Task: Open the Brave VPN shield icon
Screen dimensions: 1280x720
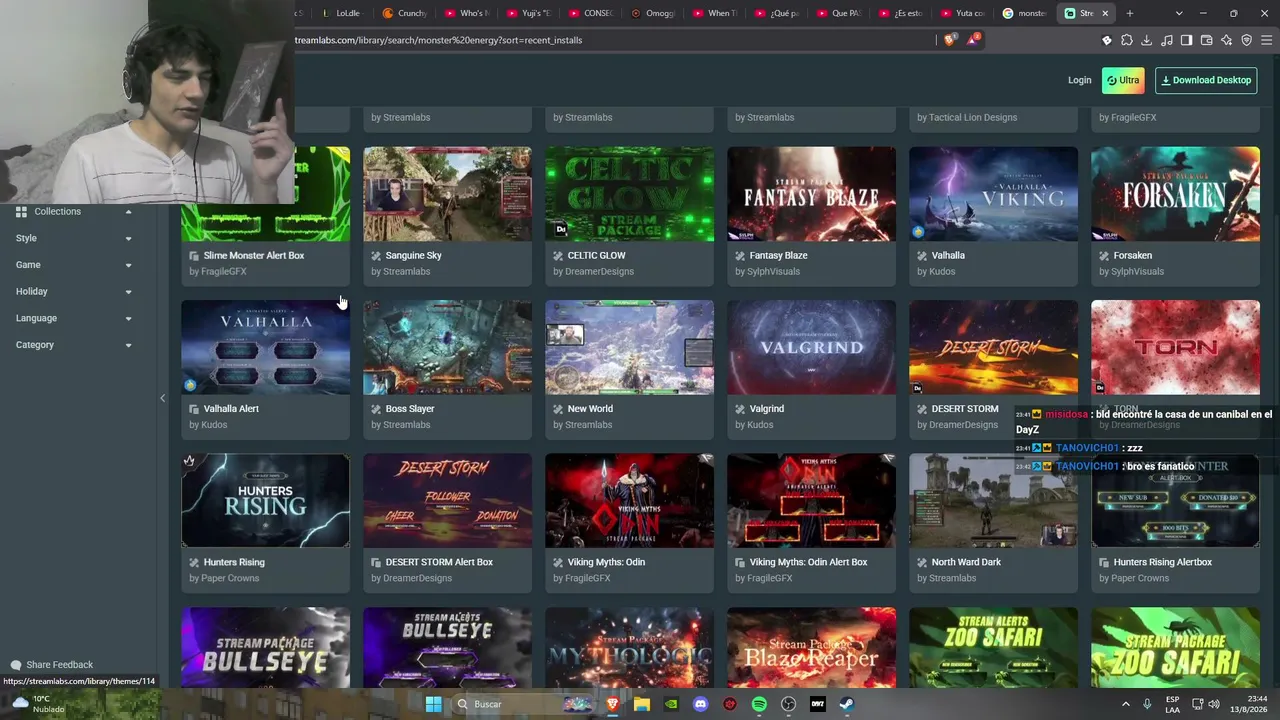Action: [x=1247, y=40]
